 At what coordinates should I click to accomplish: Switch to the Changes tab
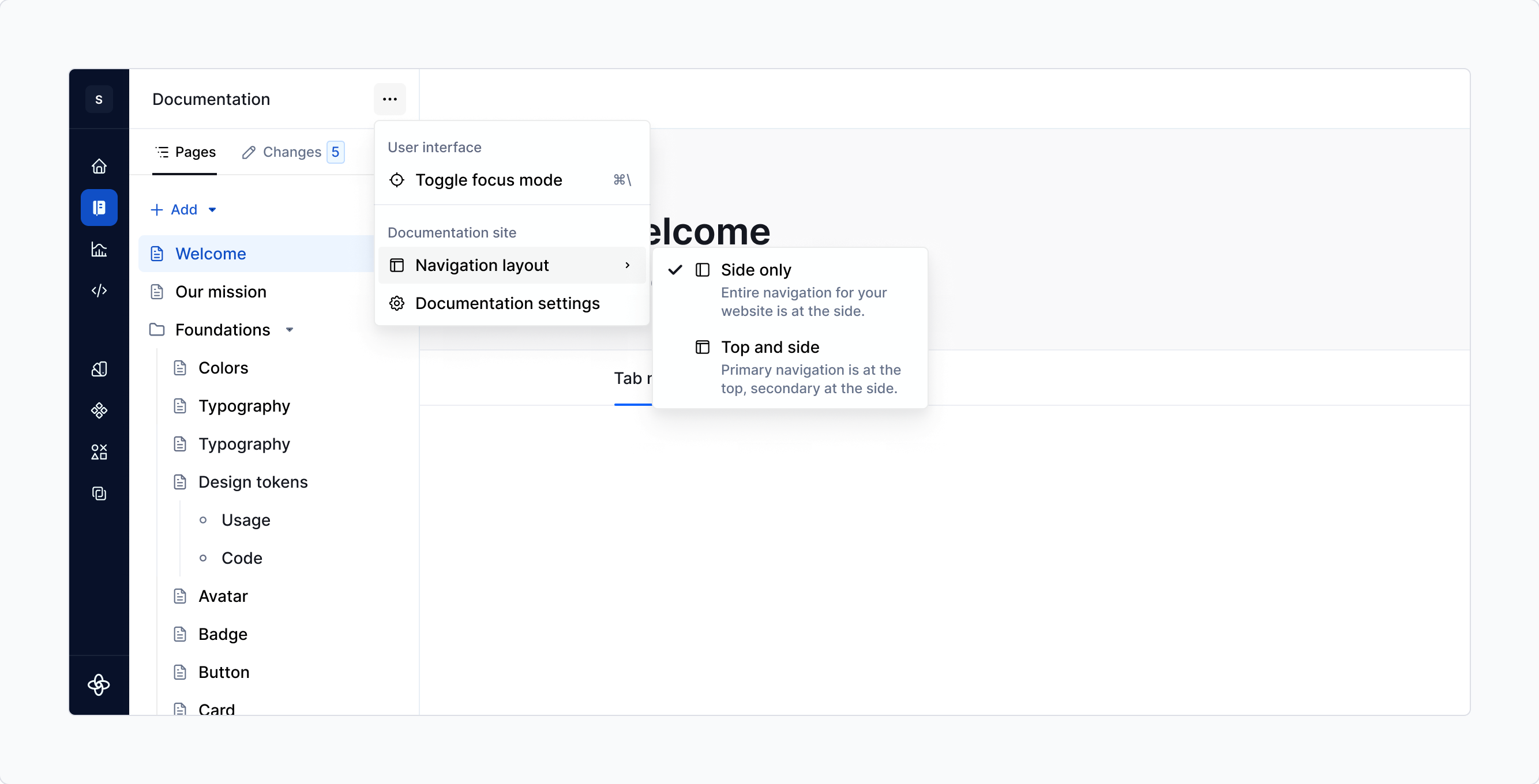[292, 152]
